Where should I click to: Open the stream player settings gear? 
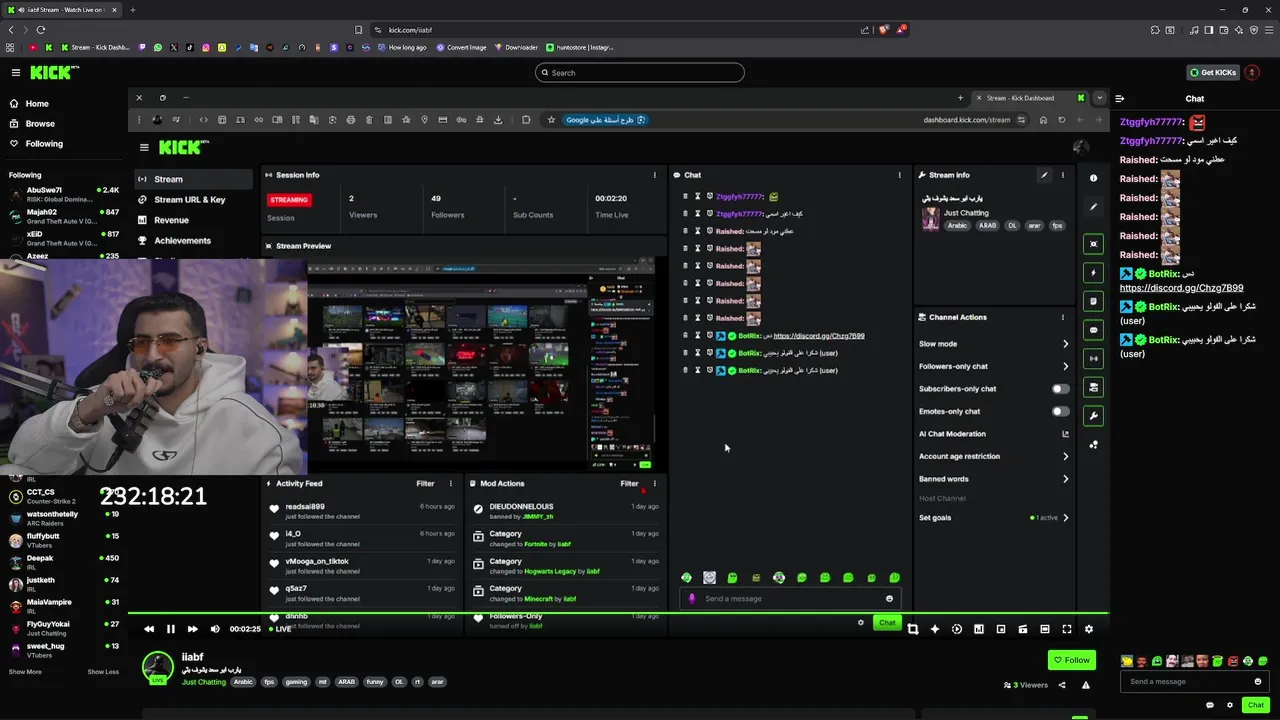[x=1089, y=629]
